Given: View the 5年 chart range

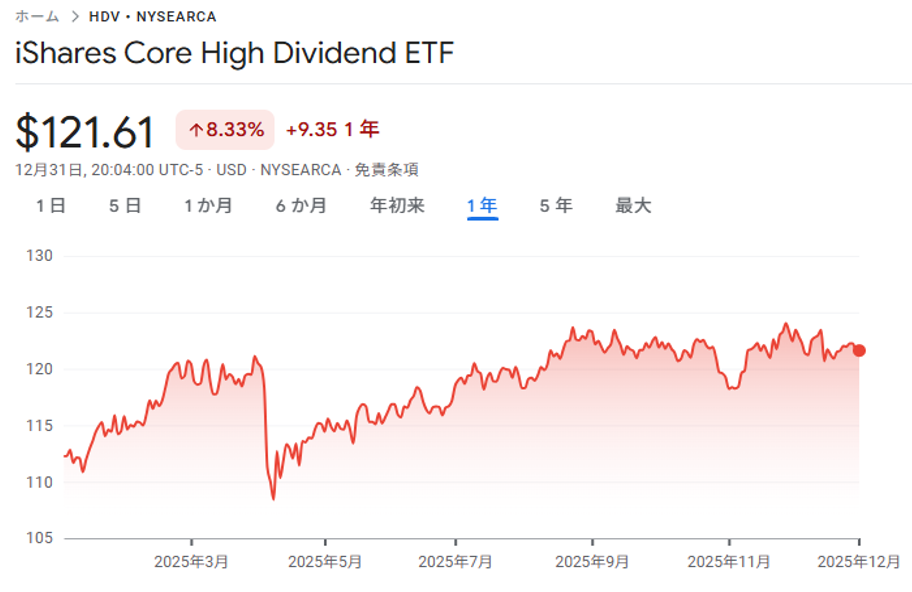Looking at the screenshot, I should (x=556, y=206).
